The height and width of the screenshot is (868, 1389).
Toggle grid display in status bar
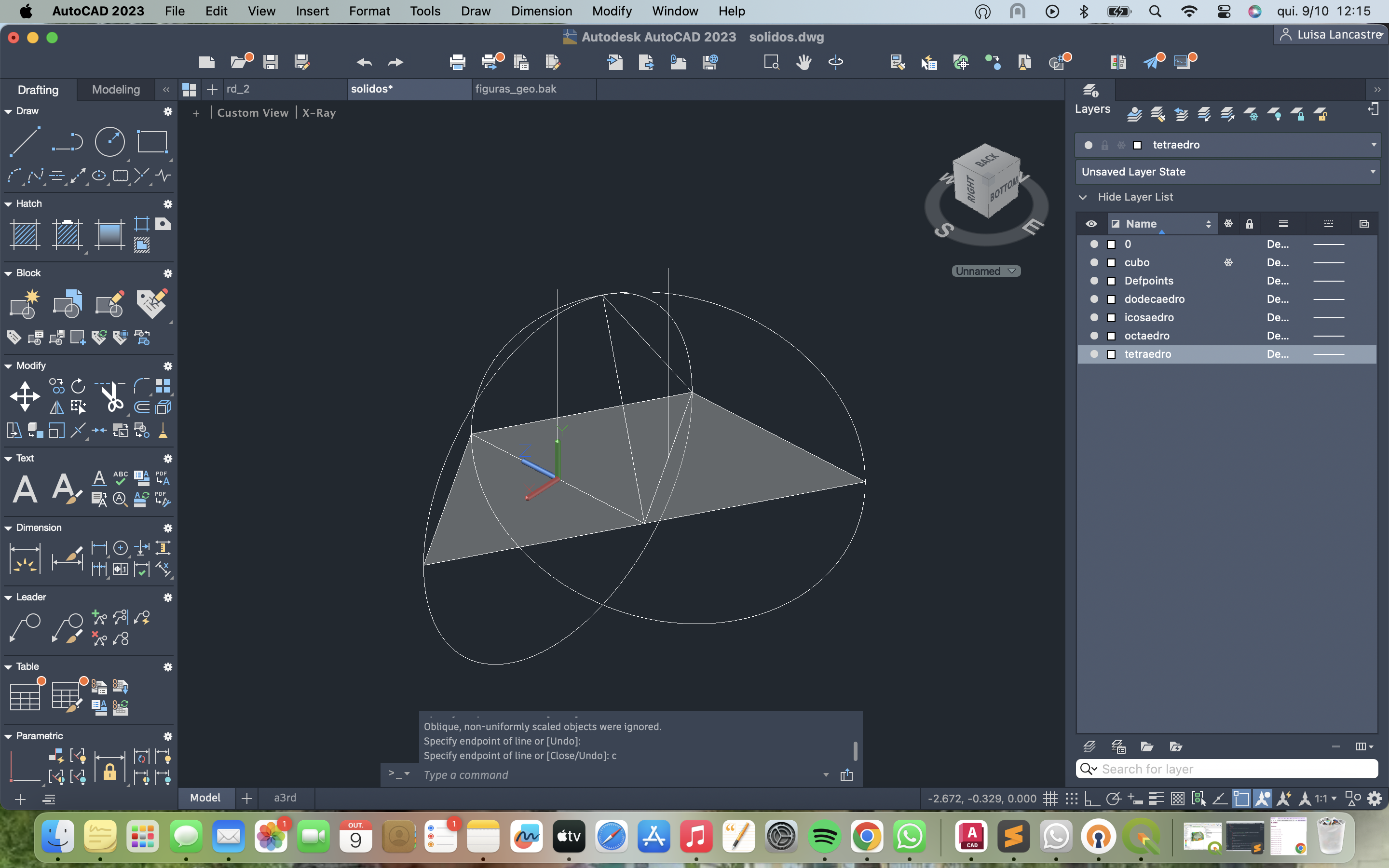(x=1050, y=799)
